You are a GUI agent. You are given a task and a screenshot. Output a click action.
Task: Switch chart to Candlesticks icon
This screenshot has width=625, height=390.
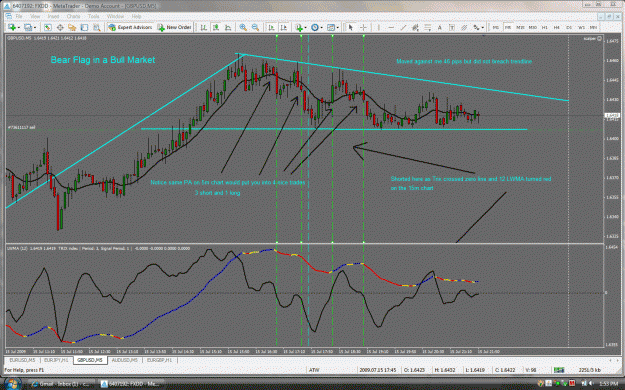click(216, 27)
